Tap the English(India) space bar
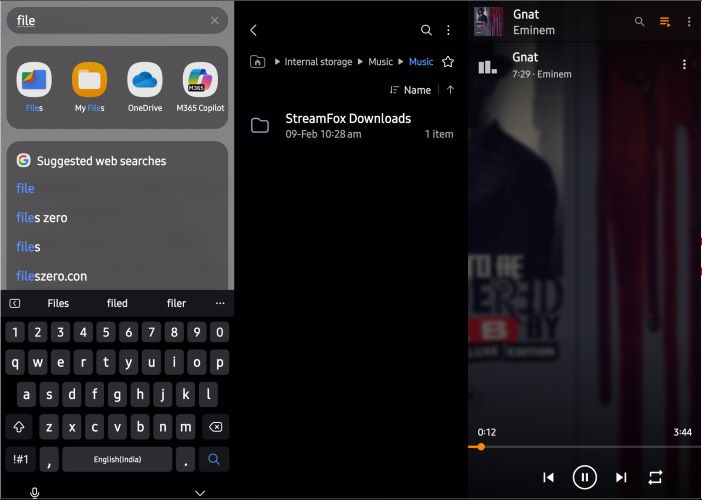 [x=117, y=459]
